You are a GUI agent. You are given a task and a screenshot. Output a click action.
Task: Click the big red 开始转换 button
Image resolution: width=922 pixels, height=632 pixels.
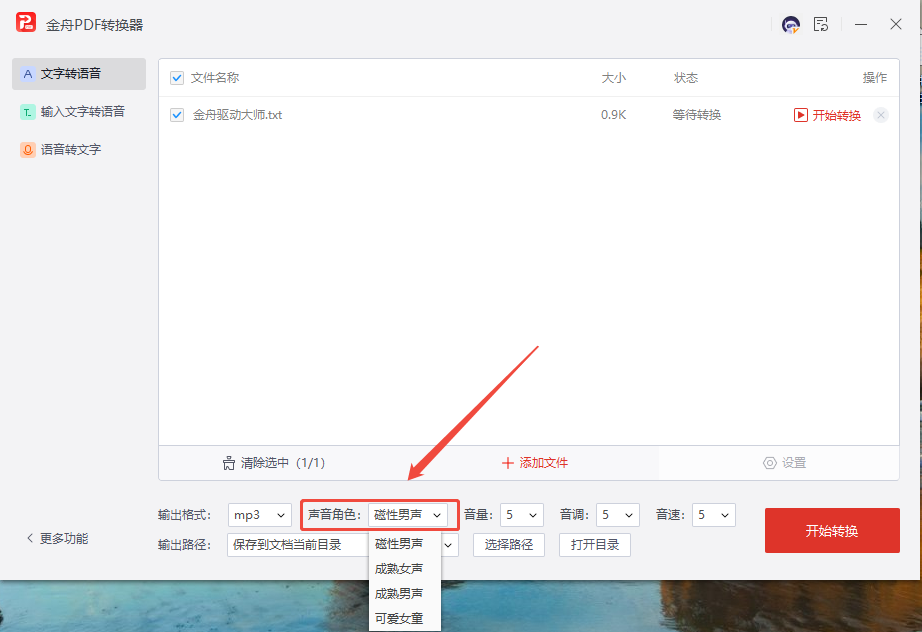pos(832,531)
